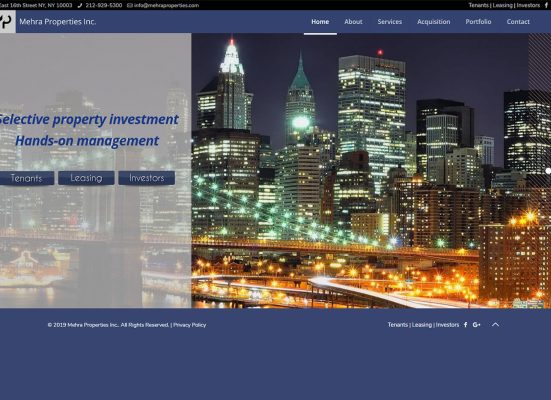
Task: Click the Facebook icon in top bar
Action: (547, 5)
